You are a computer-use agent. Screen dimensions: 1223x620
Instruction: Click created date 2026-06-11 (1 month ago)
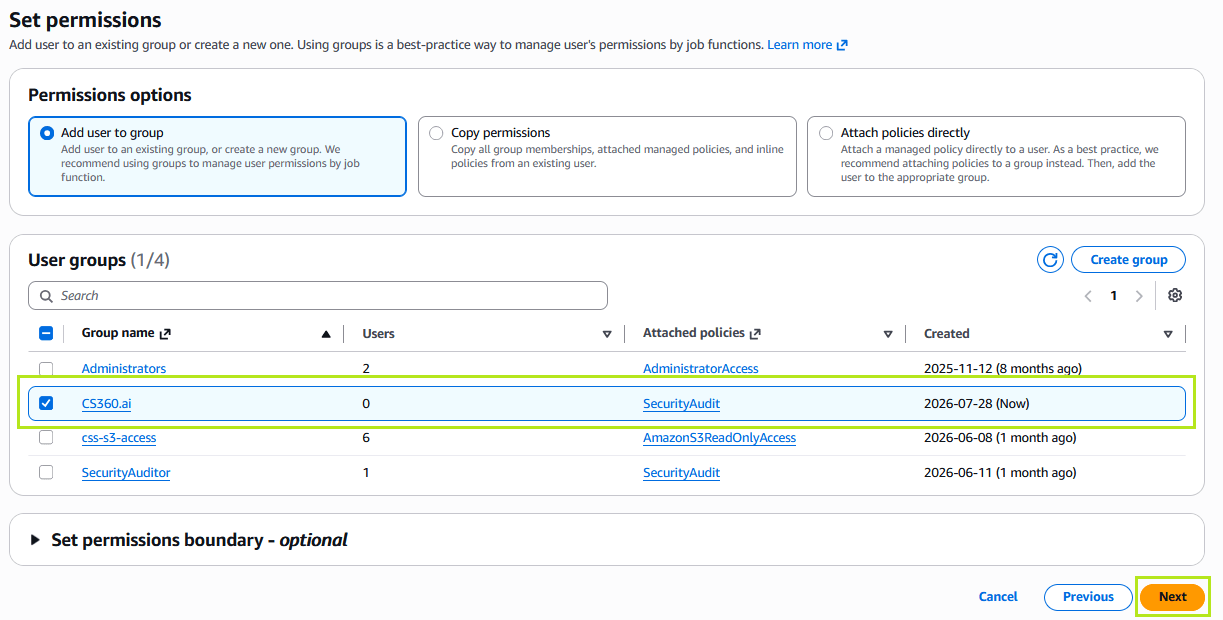pyautogui.click(x=1000, y=473)
